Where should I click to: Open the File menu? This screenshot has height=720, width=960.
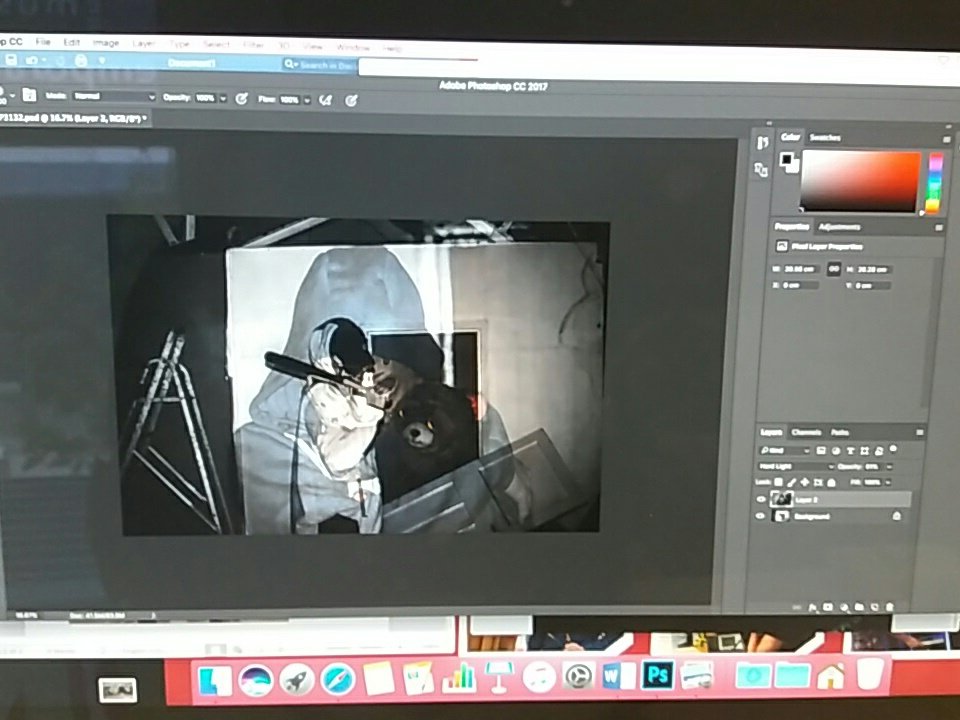[x=43, y=42]
